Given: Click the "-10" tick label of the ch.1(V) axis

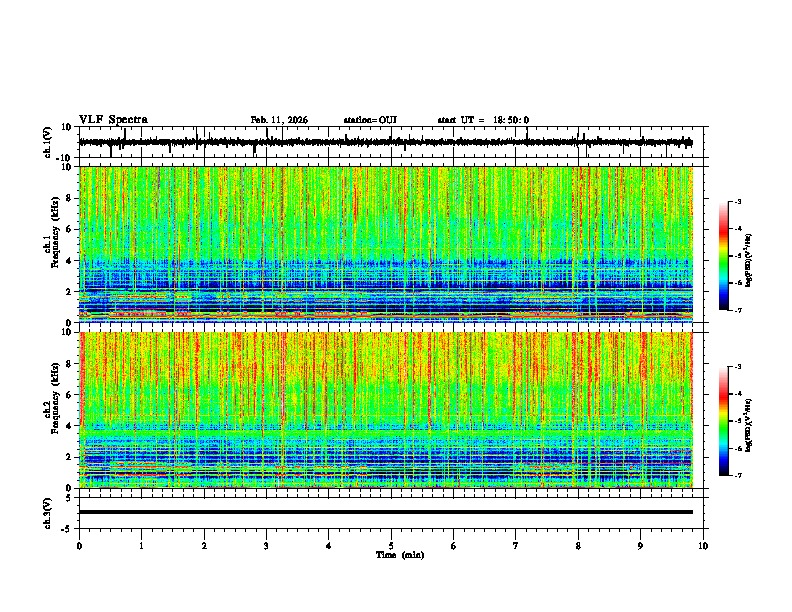Looking at the screenshot, I should [x=64, y=158].
